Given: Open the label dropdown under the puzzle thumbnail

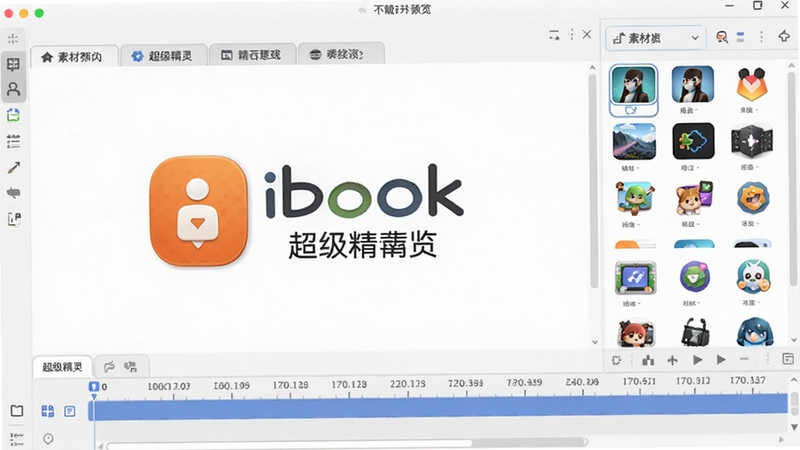Looking at the screenshot, I should [x=689, y=168].
